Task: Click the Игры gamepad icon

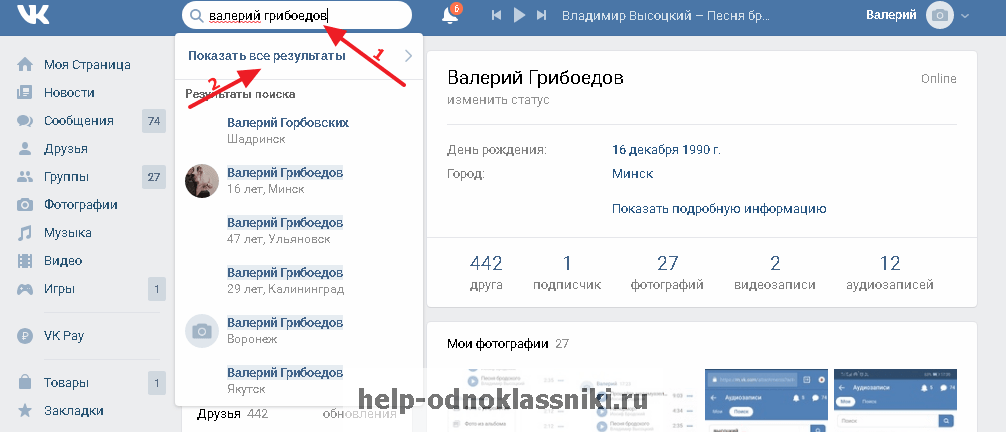Action: (25, 289)
